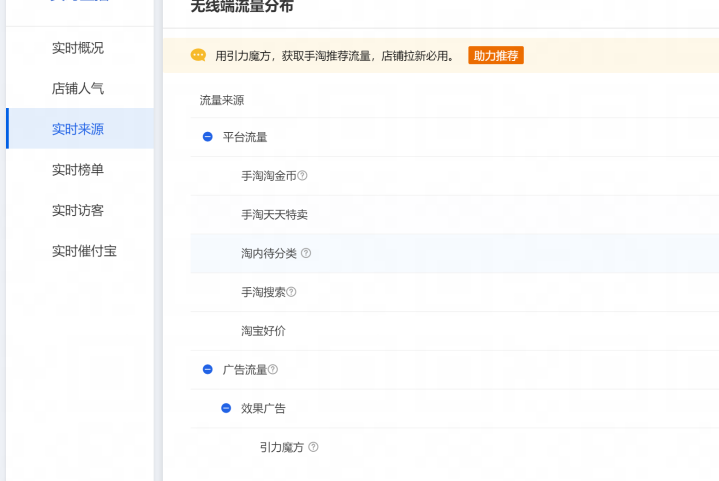Screen dimensions: 719x481
Task: Click the help icon next to 手淘淘金币
Action: point(302,176)
